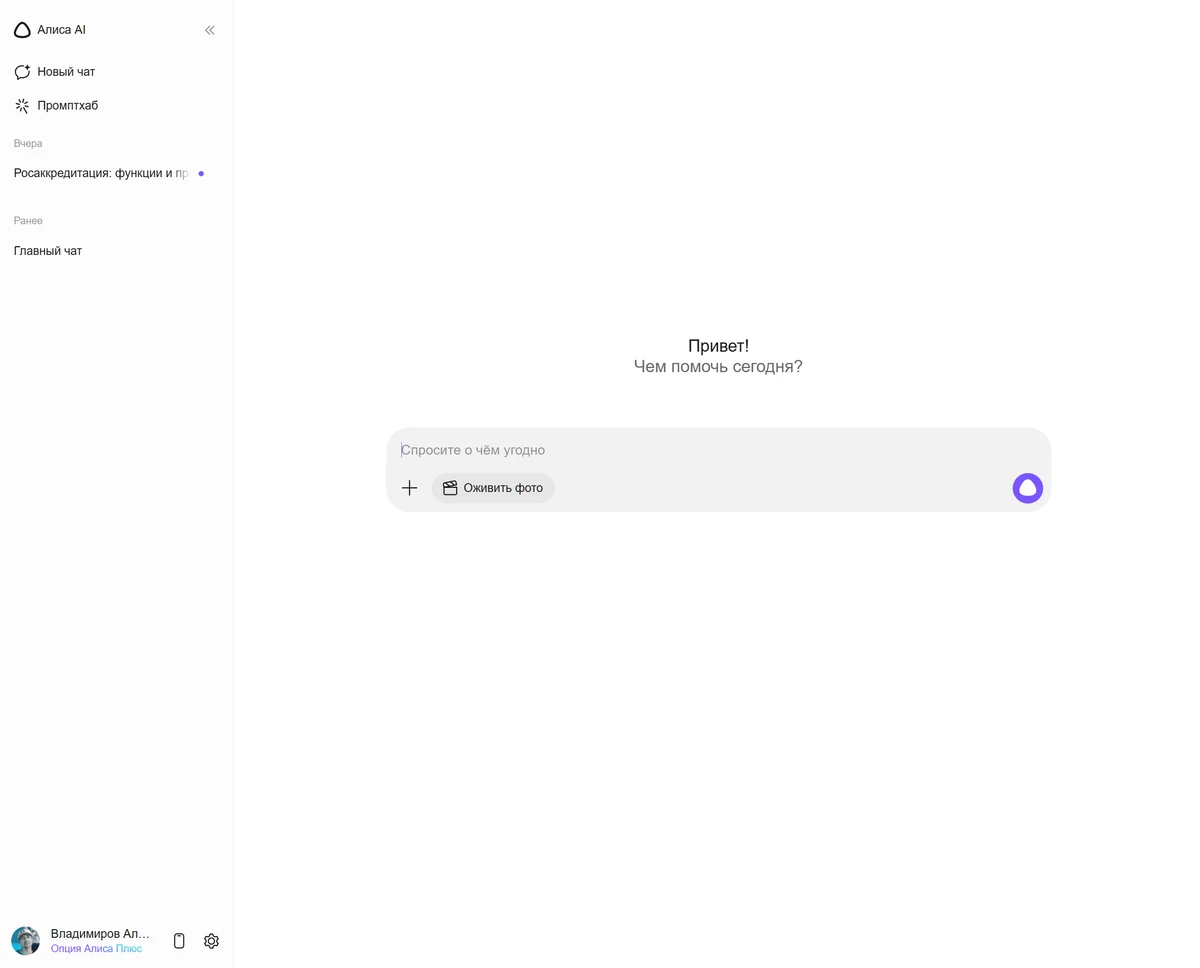Image resolution: width=1200 pixels, height=968 pixels.
Task: Start a Новый чат from sidebar label
Action: point(66,72)
